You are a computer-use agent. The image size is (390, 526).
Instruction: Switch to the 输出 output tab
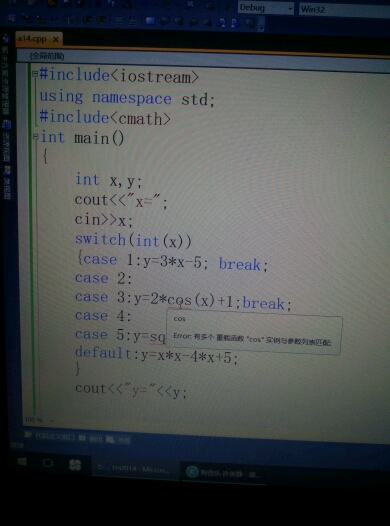[x=91, y=438]
